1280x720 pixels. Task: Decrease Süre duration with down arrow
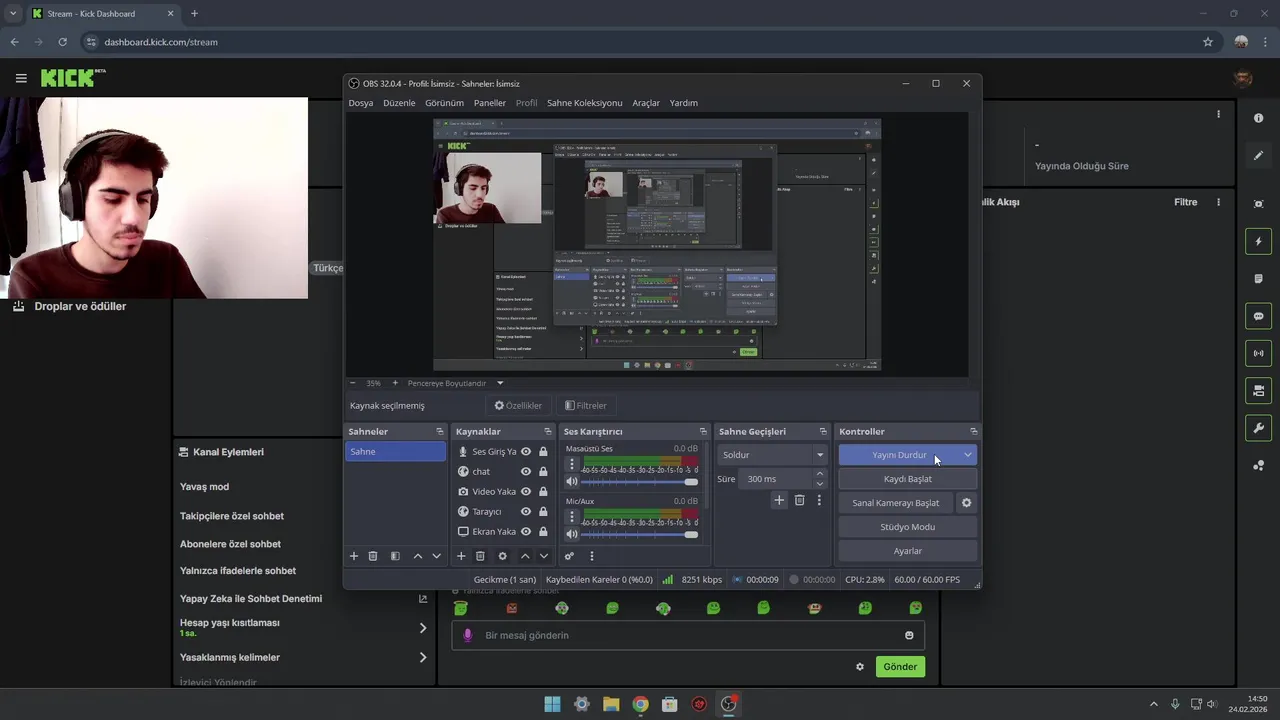(x=820, y=484)
